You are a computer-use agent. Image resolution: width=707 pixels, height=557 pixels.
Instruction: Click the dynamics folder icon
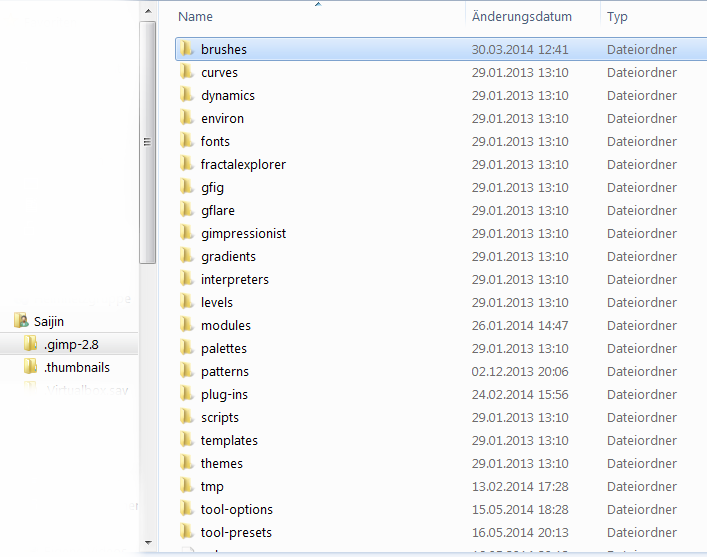coord(186,95)
